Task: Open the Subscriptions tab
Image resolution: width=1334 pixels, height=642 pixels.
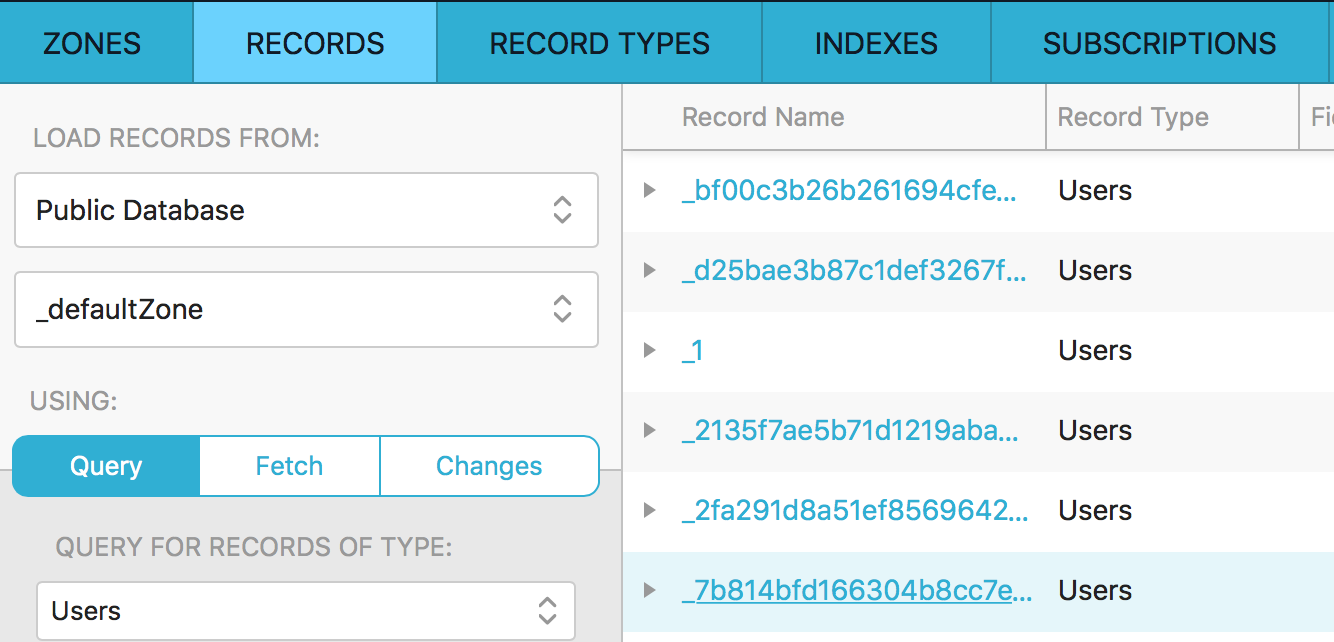Action: coord(1159,44)
